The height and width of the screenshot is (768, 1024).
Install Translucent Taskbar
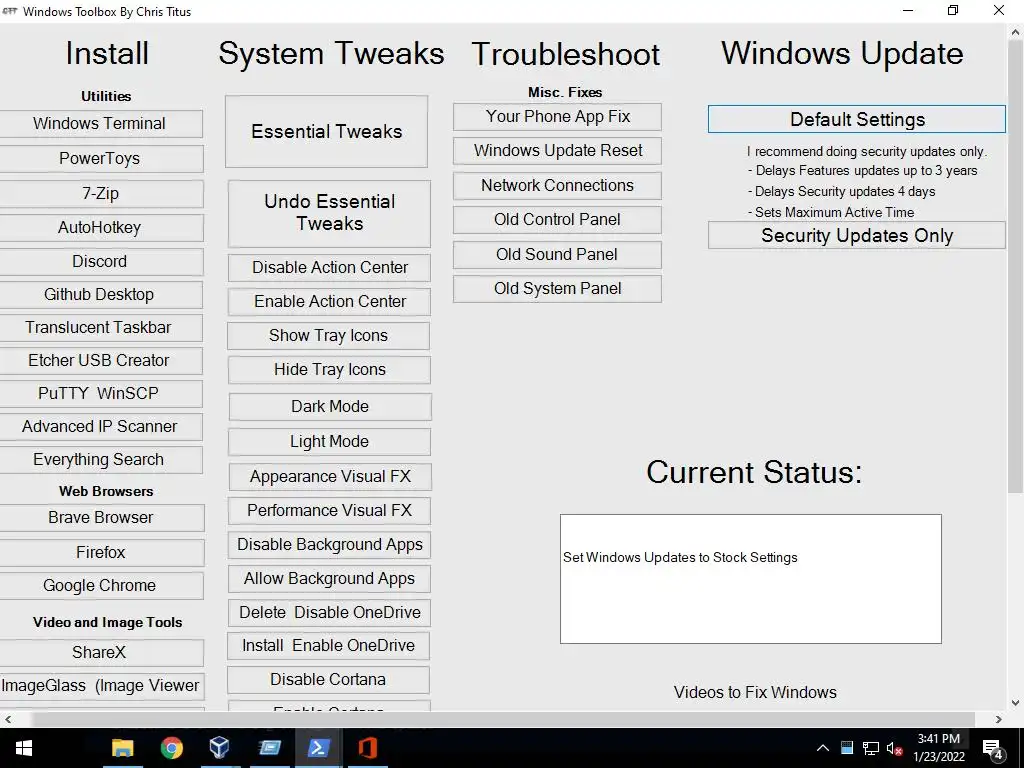(99, 327)
